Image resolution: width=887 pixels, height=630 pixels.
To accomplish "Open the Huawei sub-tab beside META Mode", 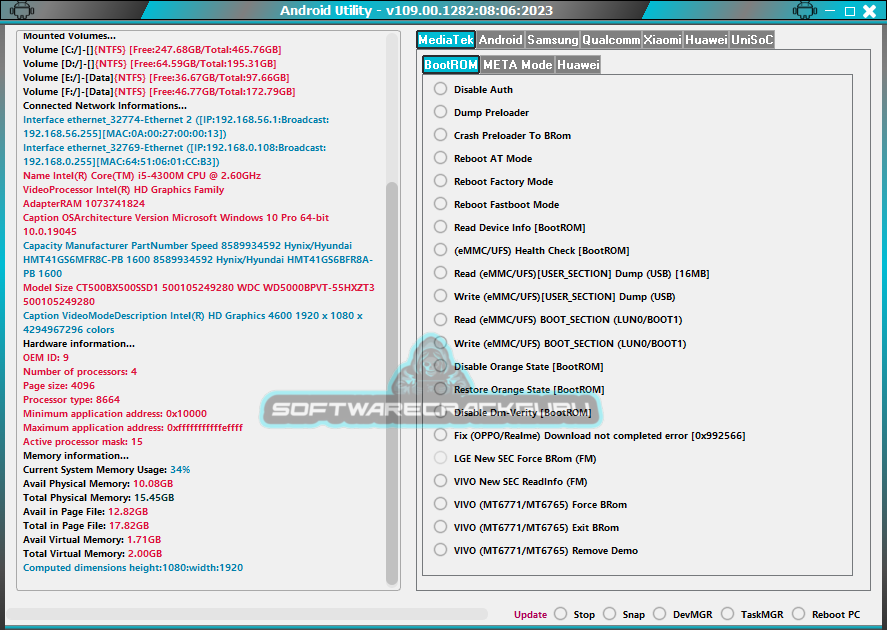I will (x=578, y=64).
